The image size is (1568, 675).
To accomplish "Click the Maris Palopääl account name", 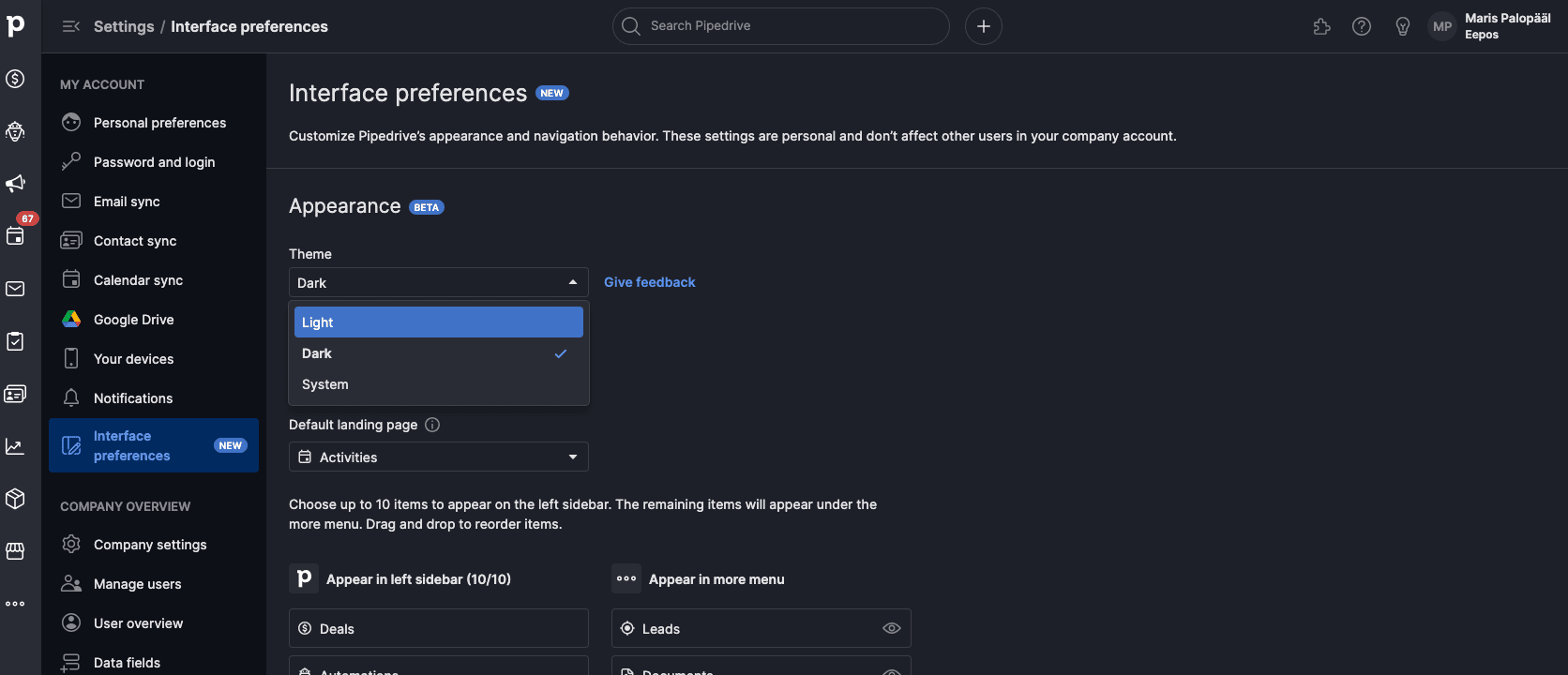I will [x=1508, y=18].
